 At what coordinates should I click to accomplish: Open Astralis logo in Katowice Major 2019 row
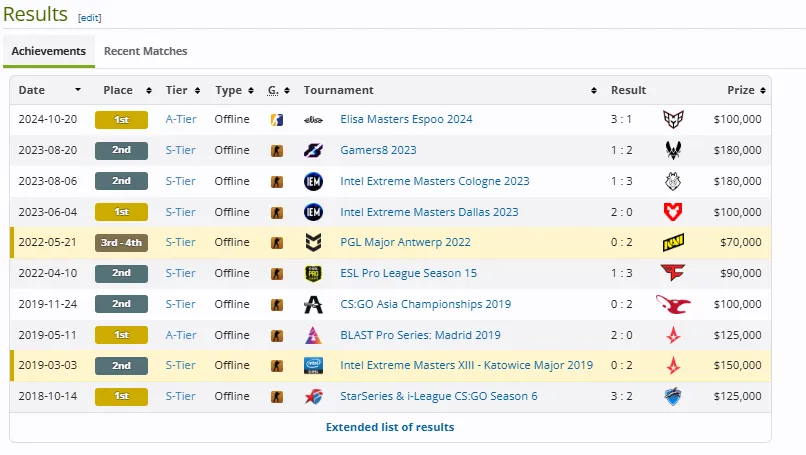click(x=673, y=366)
